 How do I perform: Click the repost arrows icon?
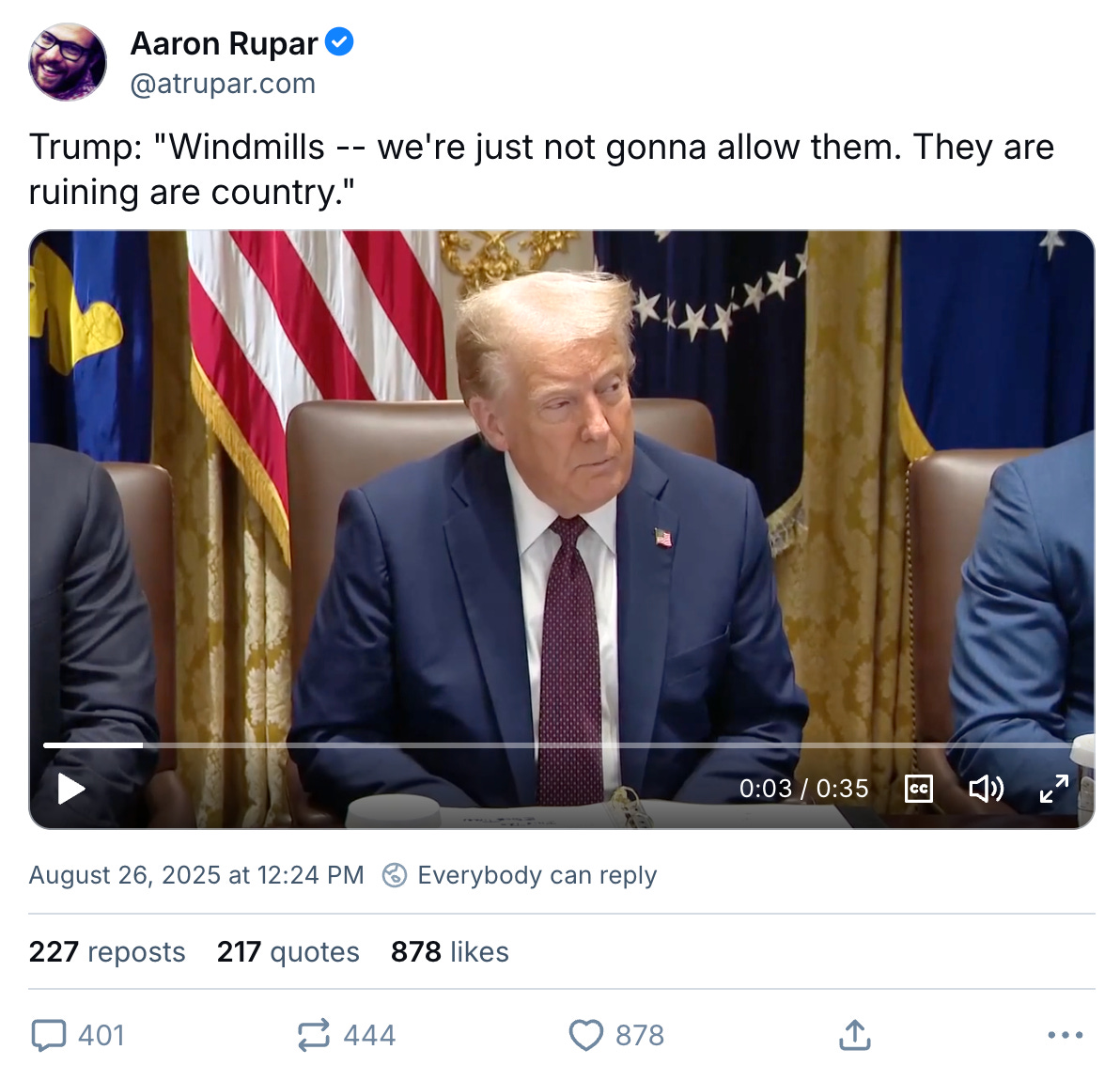click(x=314, y=1035)
